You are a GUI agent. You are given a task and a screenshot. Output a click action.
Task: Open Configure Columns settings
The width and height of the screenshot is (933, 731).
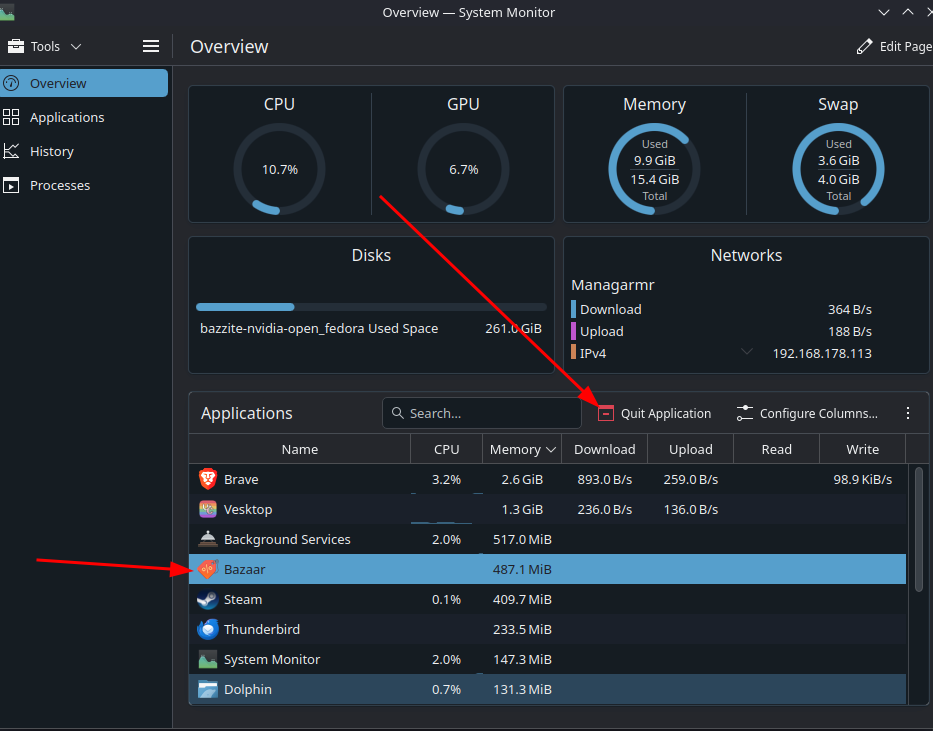pos(807,413)
